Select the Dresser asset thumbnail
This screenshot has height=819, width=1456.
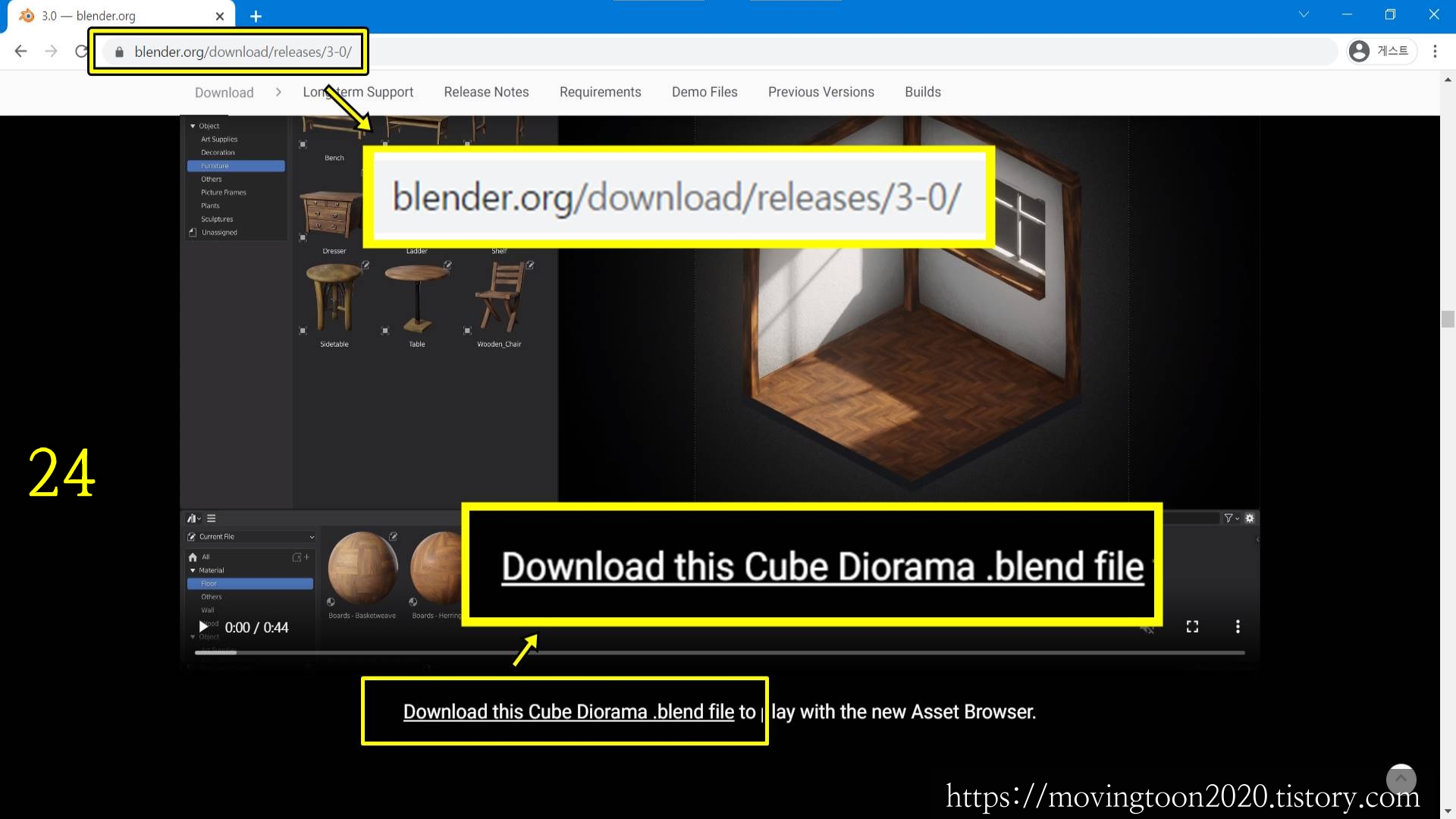pyautogui.click(x=331, y=214)
